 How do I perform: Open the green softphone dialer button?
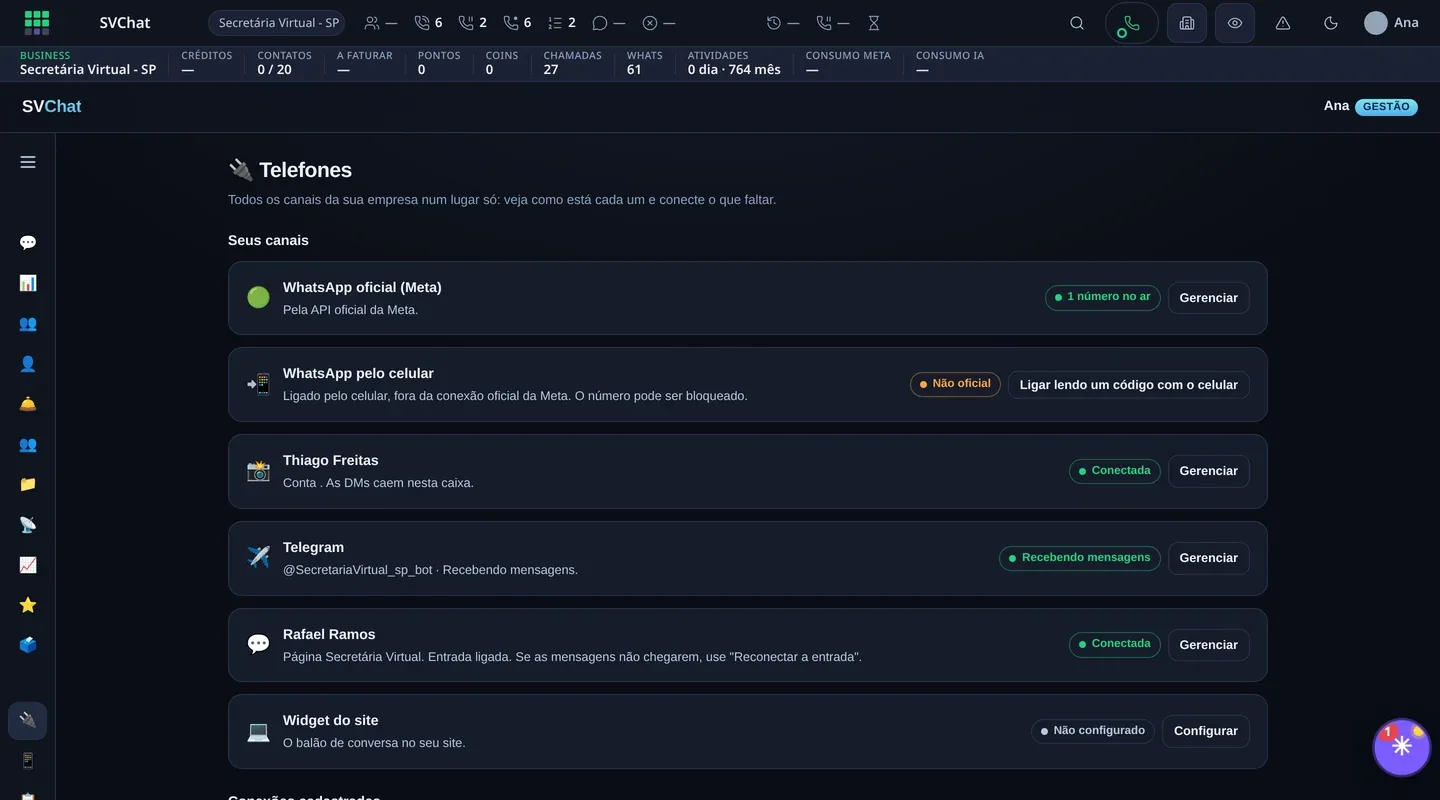pyautogui.click(x=1132, y=23)
